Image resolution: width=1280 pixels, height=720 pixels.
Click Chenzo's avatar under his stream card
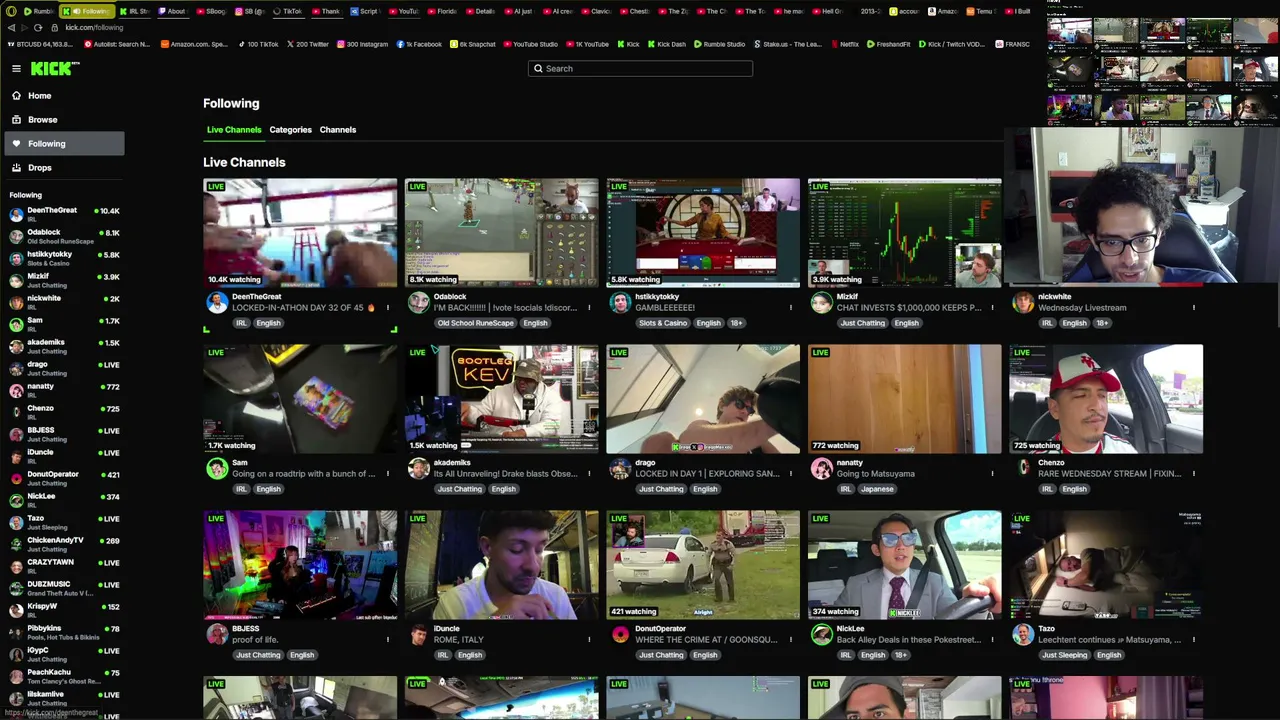1023,468
